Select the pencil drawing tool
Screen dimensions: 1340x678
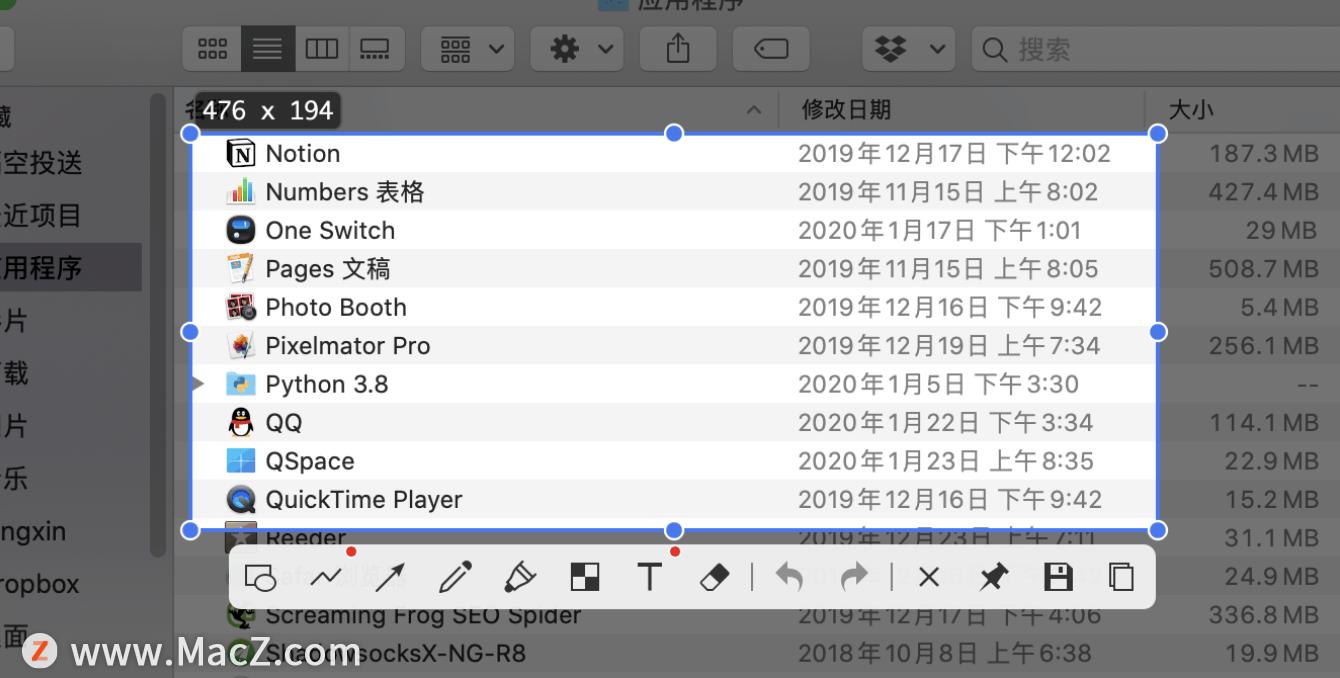pos(455,577)
